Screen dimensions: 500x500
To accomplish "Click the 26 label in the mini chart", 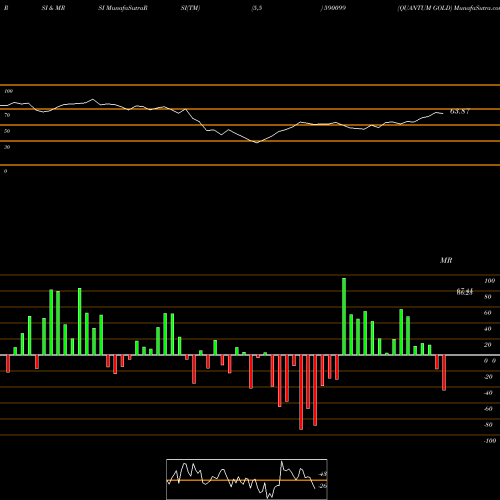I will pos(323,486).
